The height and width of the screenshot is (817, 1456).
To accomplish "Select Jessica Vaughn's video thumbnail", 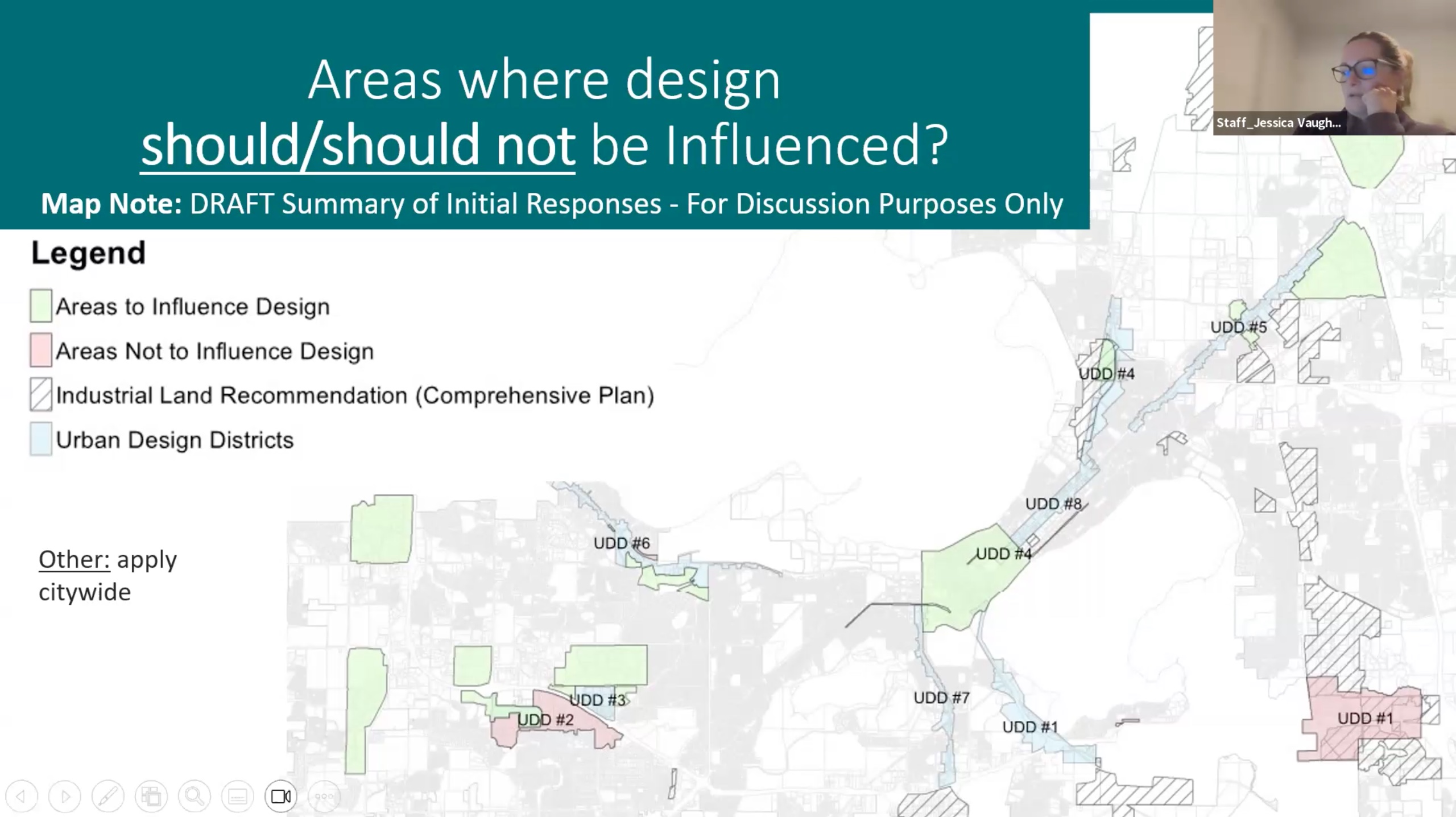I will [x=1334, y=67].
